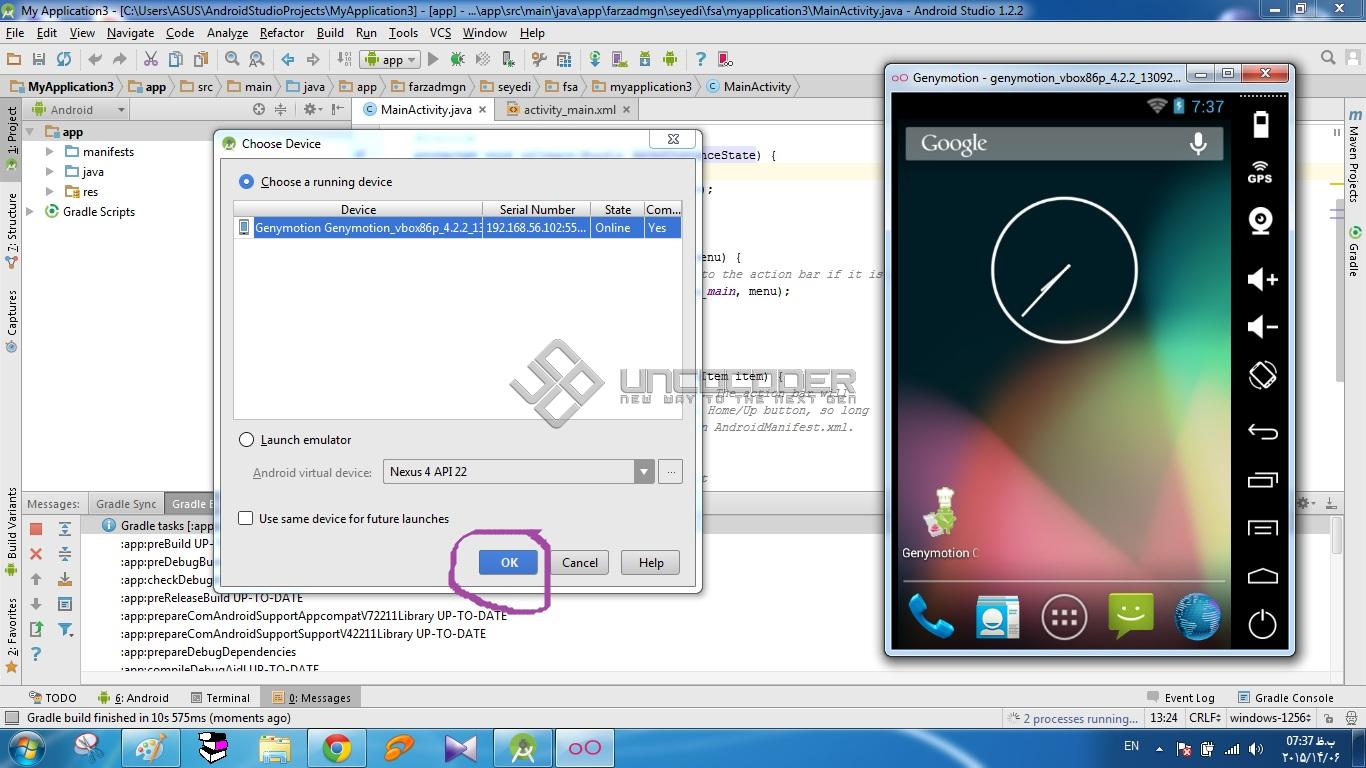Click the Debug app bug icon

pyautogui.click(x=457, y=59)
